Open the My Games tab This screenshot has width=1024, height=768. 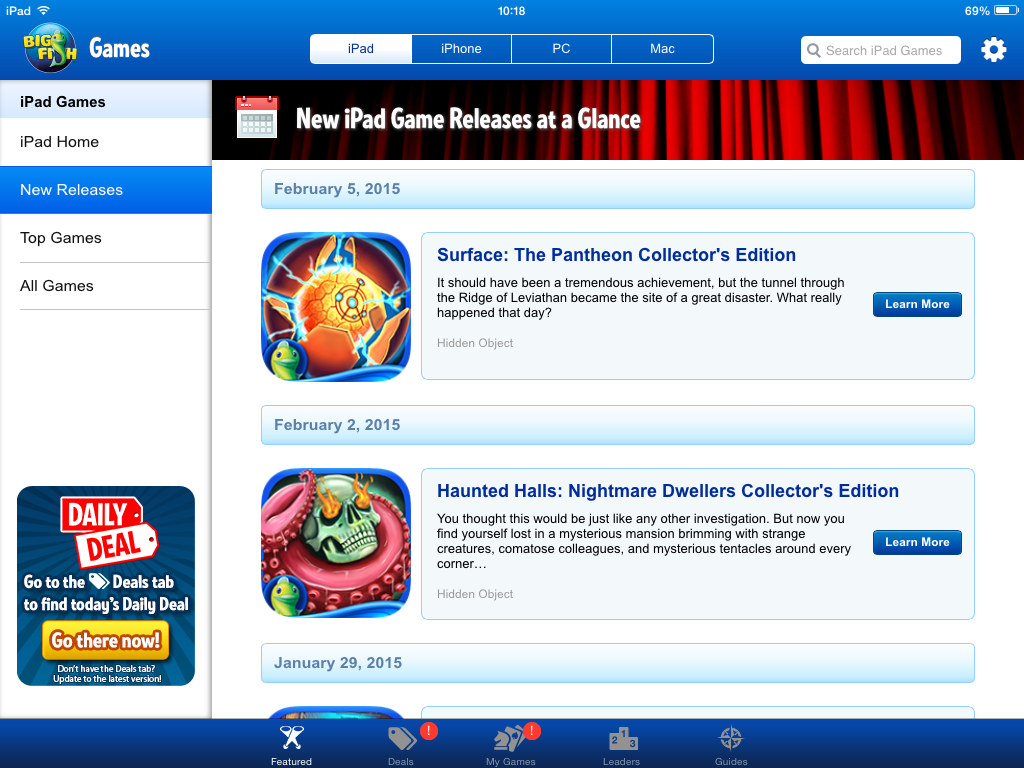[511, 744]
